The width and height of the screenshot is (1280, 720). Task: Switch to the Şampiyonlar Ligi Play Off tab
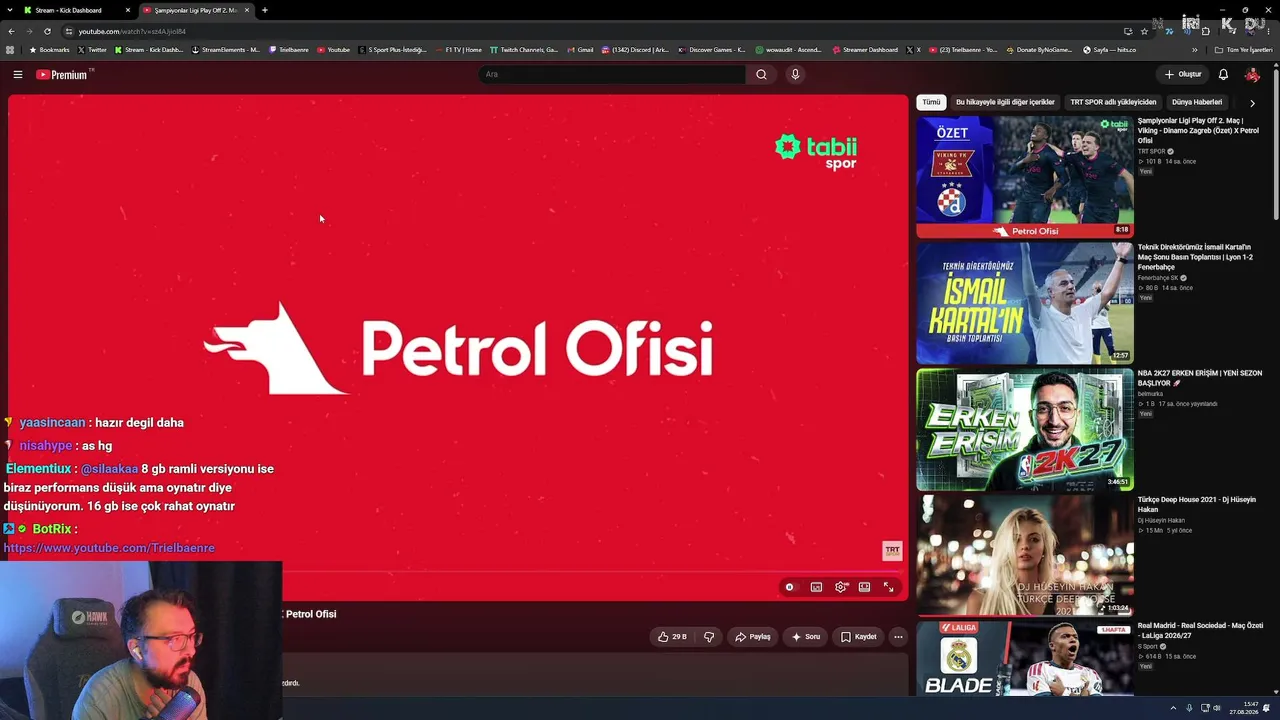click(196, 10)
